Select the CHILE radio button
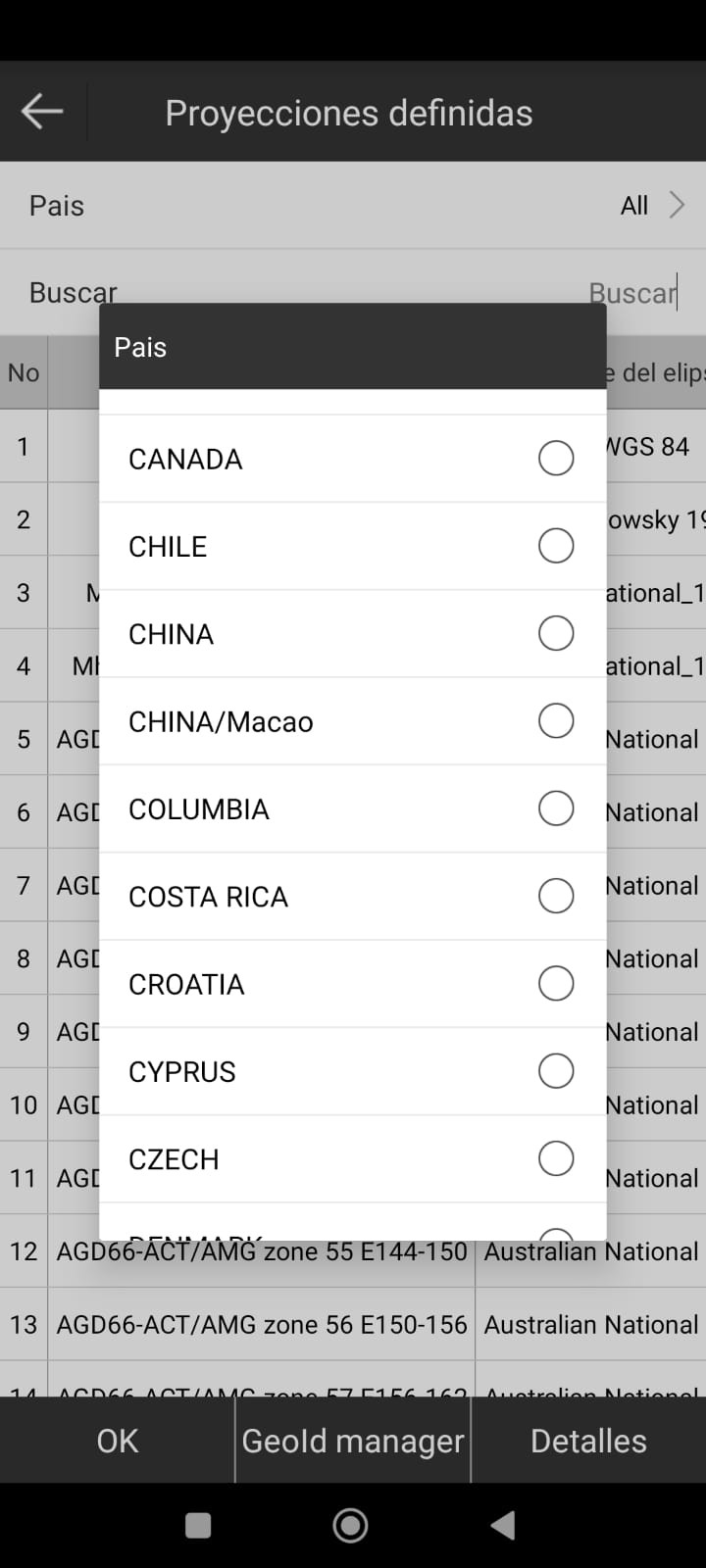The width and height of the screenshot is (706, 1568). pos(556,546)
